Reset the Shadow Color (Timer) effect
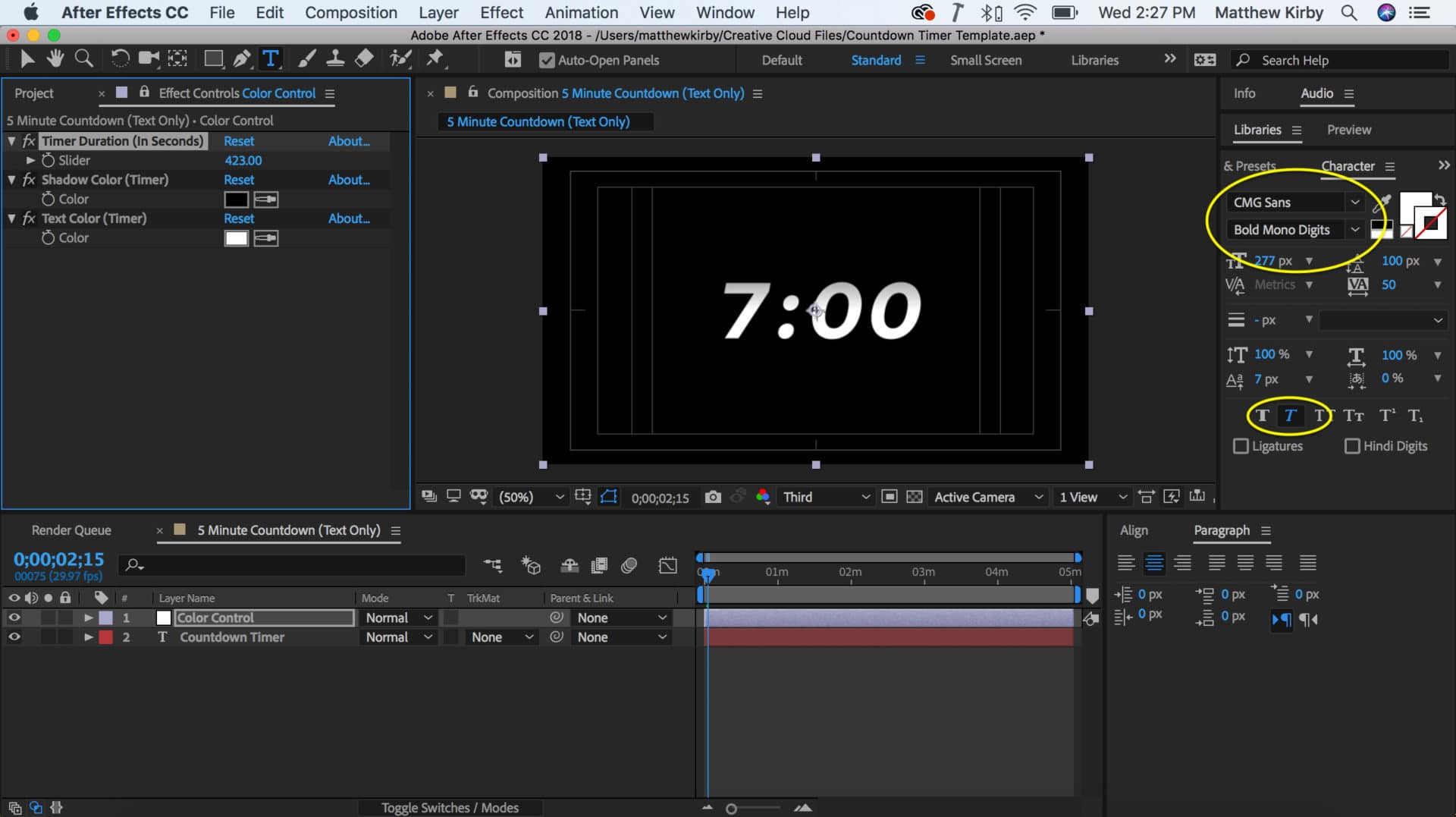1456x817 pixels. click(239, 180)
